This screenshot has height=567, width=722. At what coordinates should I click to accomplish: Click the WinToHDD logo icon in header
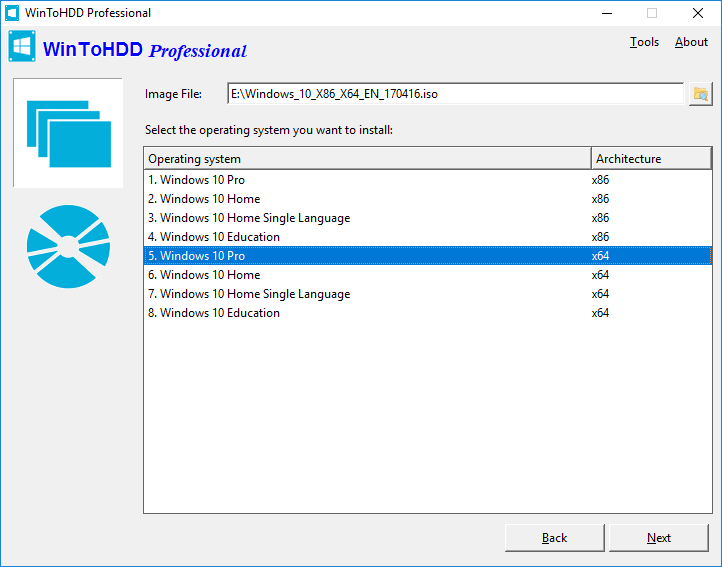(x=22, y=48)
